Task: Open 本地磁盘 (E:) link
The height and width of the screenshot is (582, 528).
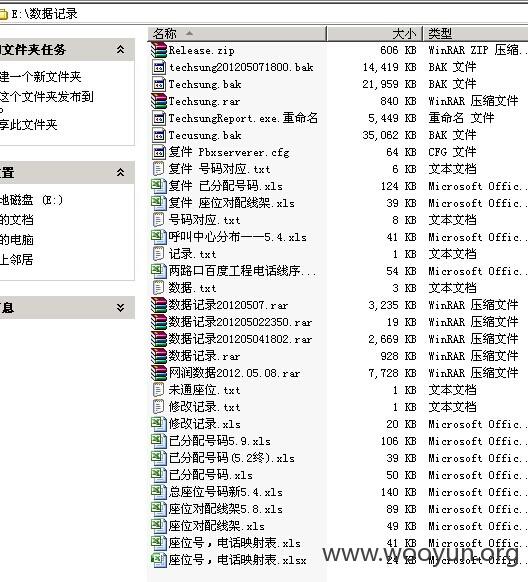Action: click(31, 200)
